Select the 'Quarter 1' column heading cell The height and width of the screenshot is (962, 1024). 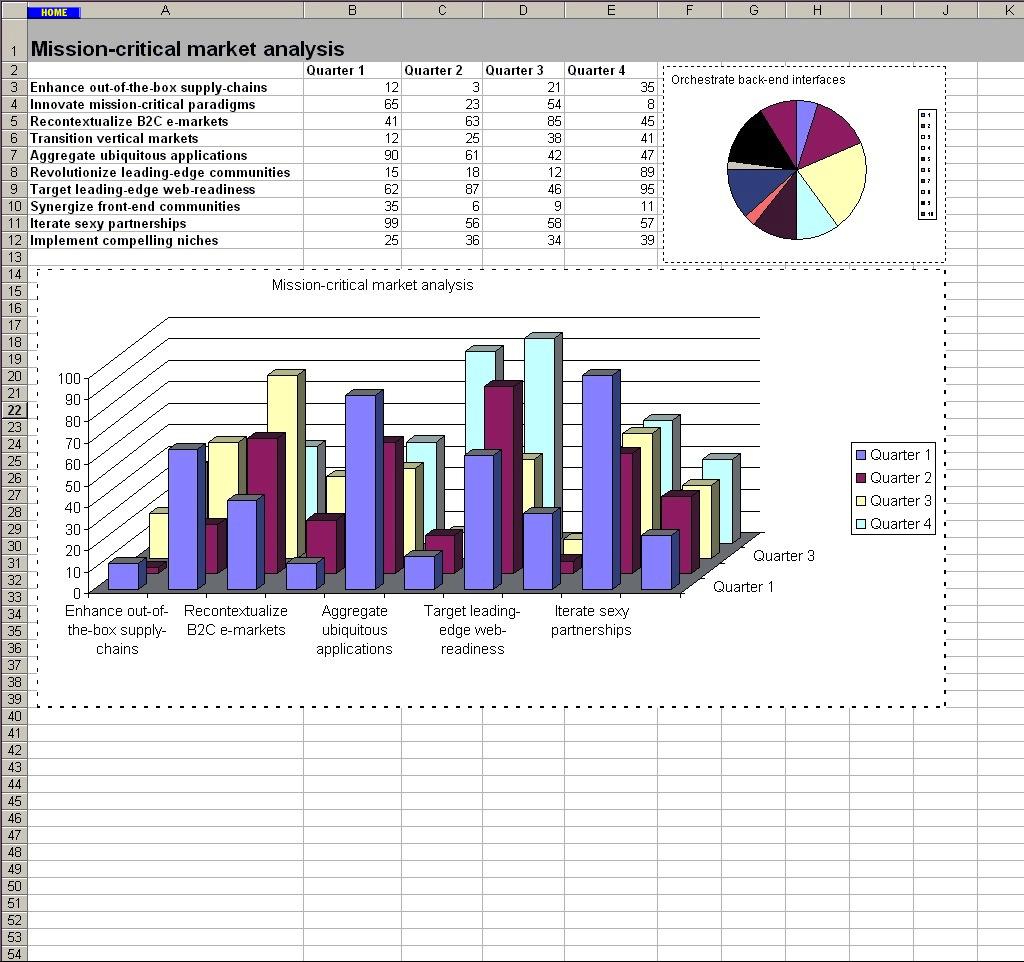[x=353, y=71]
